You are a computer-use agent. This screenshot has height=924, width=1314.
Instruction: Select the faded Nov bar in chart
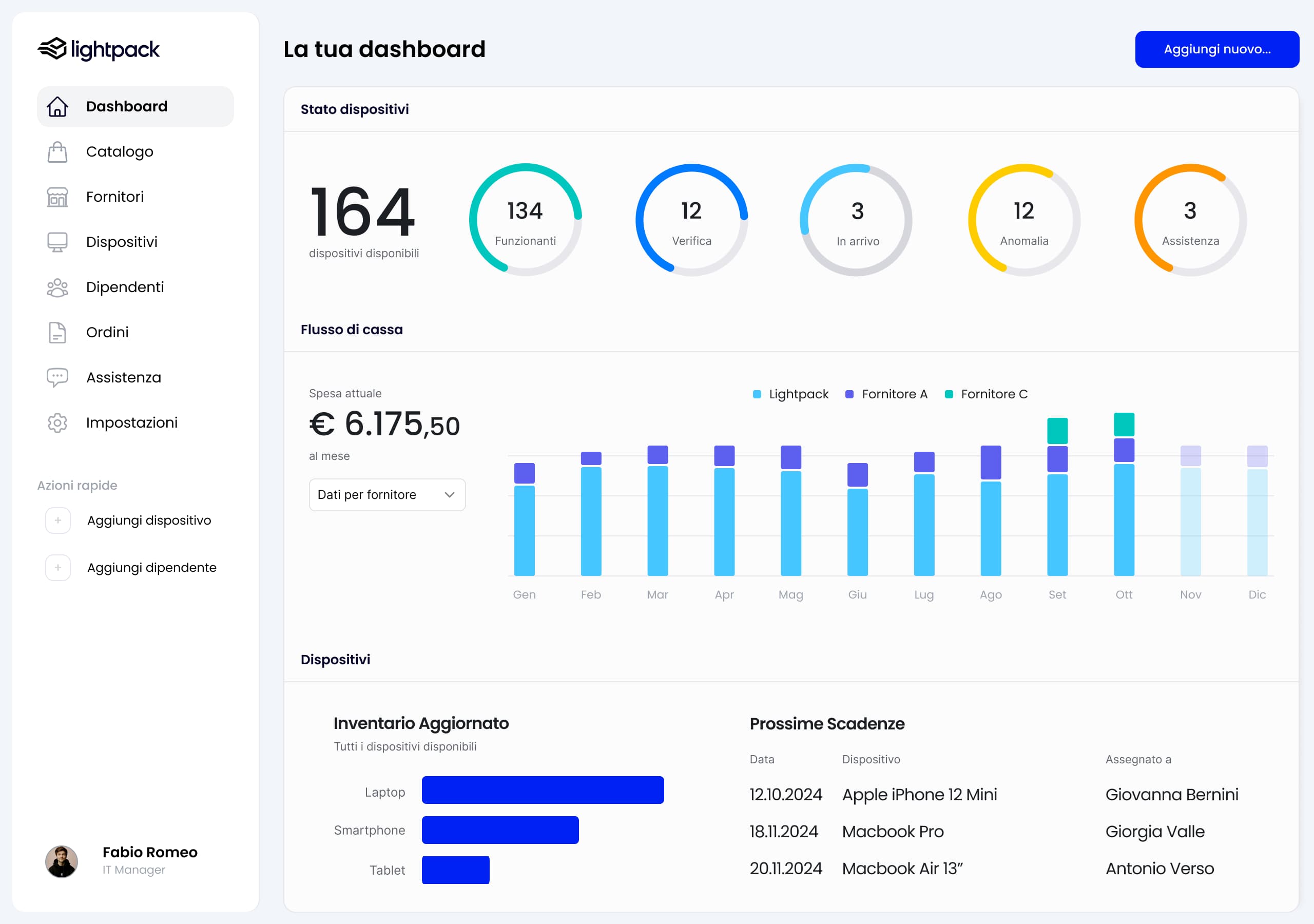pyautogui.click(x=1190, y=511)
